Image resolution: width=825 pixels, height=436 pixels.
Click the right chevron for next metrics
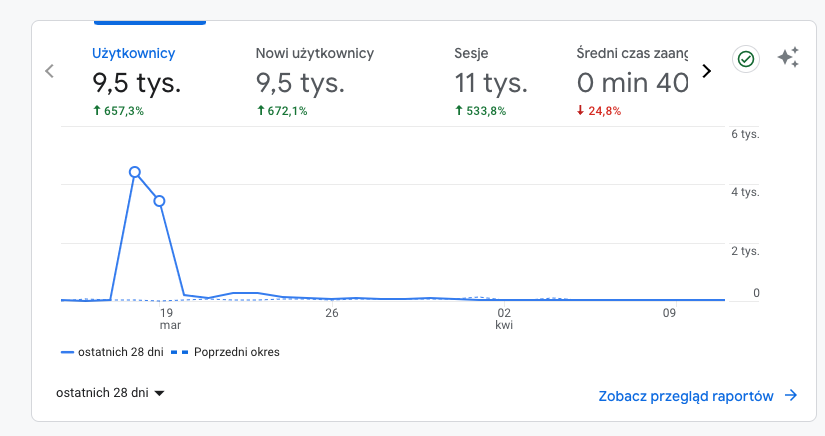[x=706, y=71]
